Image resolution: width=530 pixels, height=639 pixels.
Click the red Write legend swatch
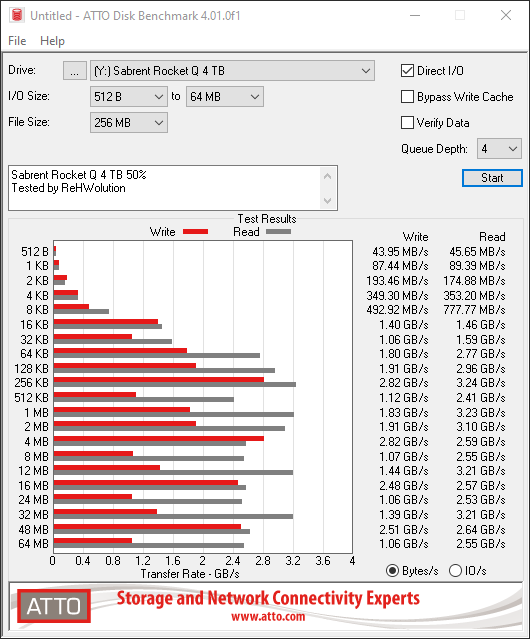point(196,231)
